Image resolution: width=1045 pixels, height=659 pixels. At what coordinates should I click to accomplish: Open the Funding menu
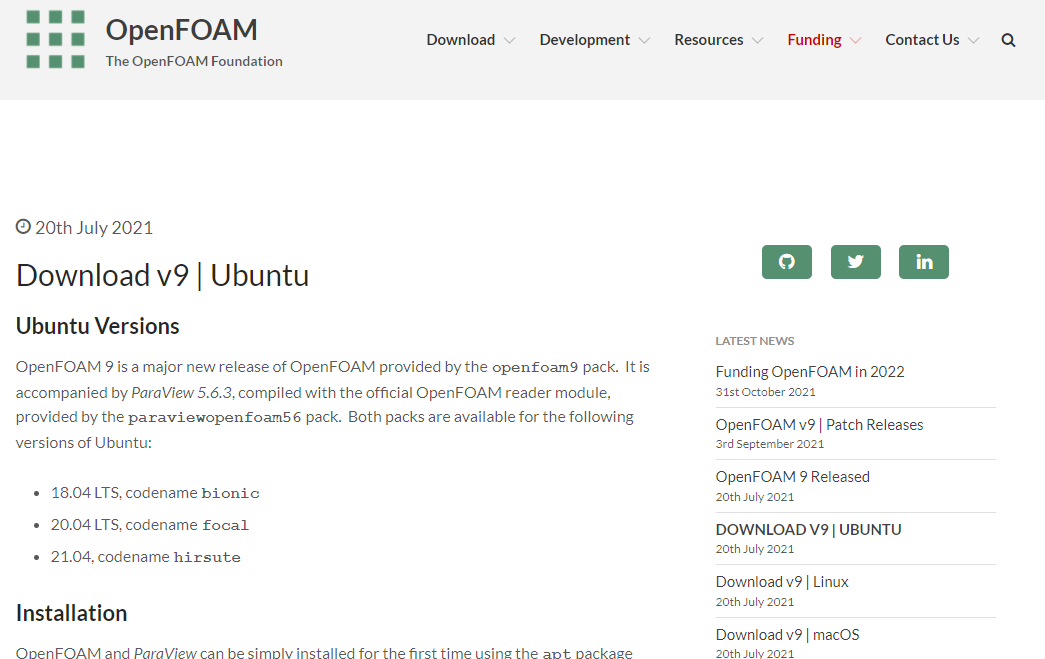(x=814, y=39)
